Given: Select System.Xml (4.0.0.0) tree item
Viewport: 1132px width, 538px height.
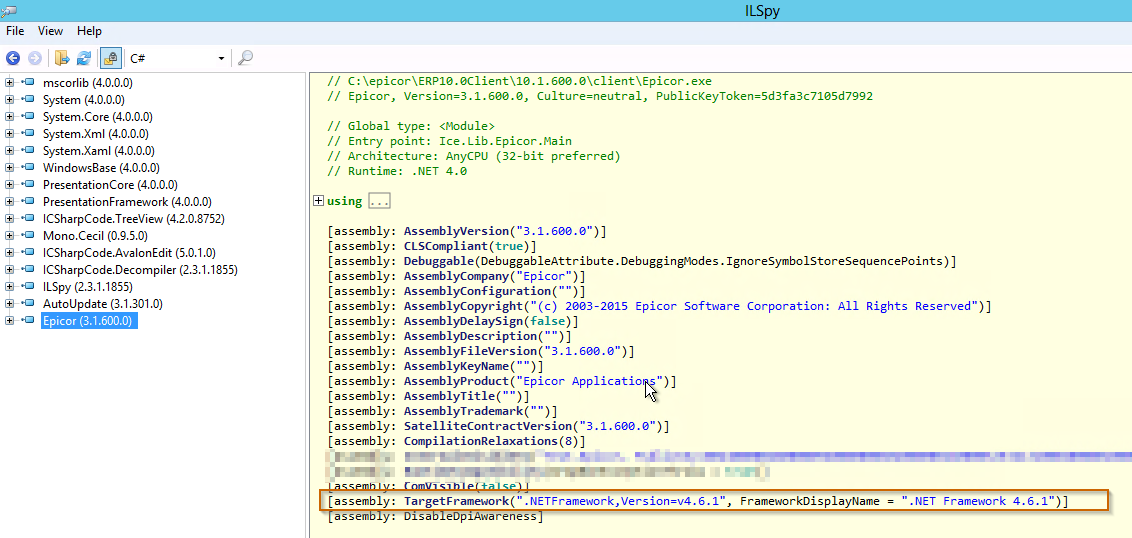Looking at the screenshot, I should [x=95, y=134].
